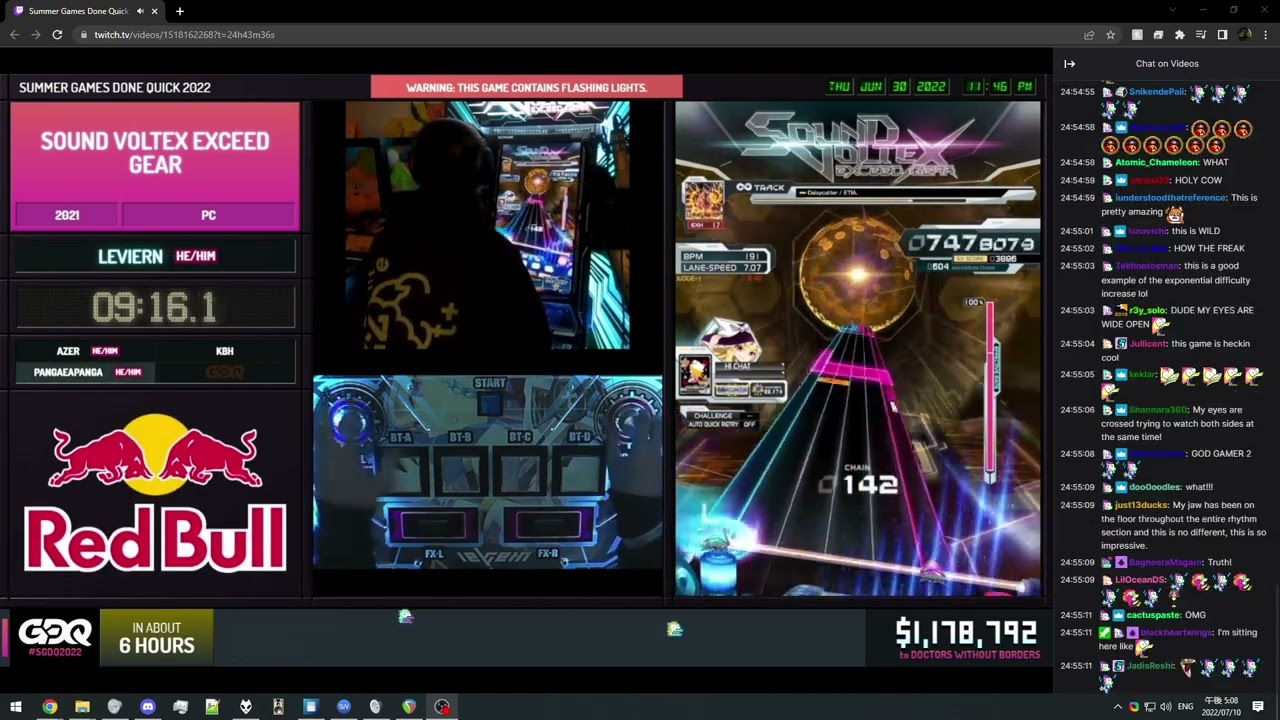Open the media control music-note icon
This screenshot has height=720, width=1280.
(1201, 35)
